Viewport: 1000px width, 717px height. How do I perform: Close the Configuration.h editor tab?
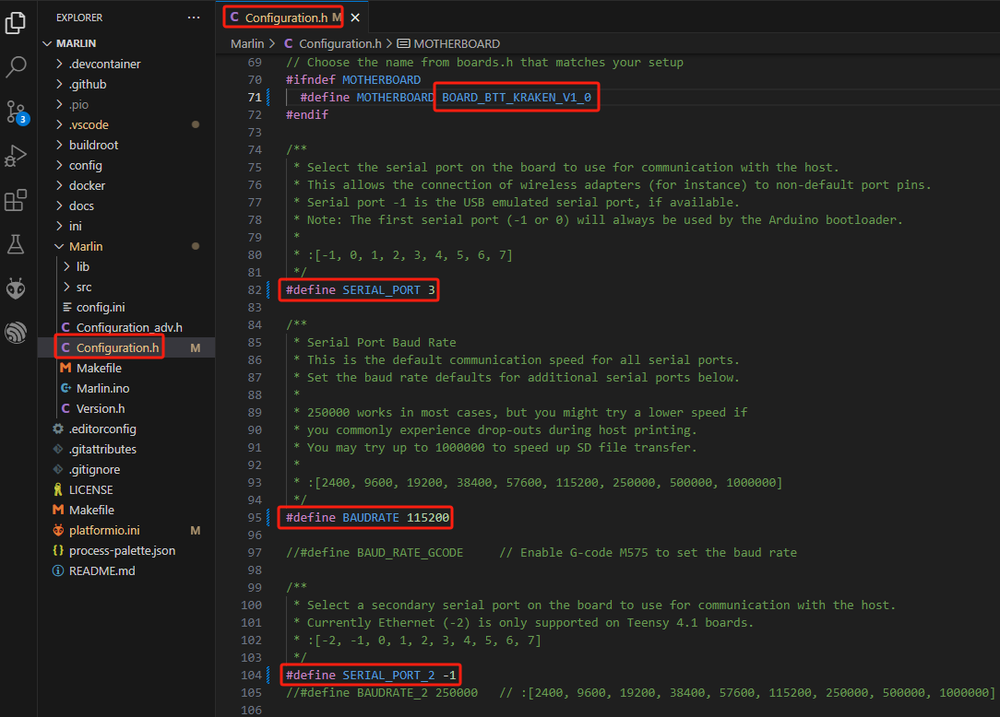(x=355, y=18)
